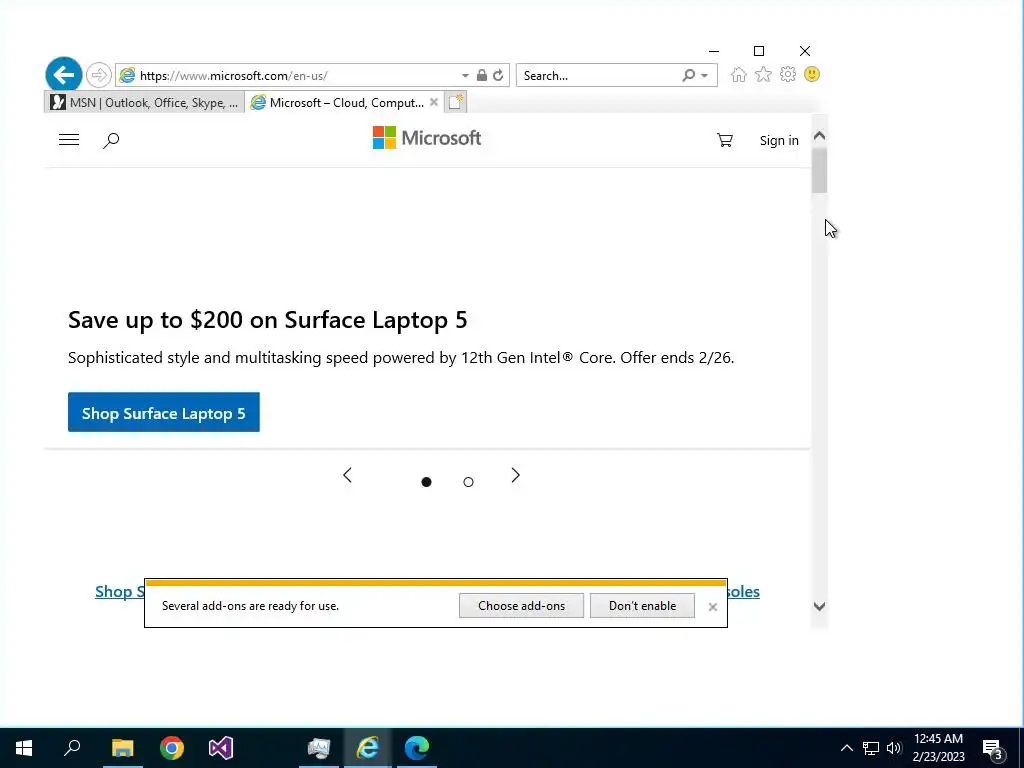
Task: Dismiss the add-ons notification bar
Action: tap(713, 607)
